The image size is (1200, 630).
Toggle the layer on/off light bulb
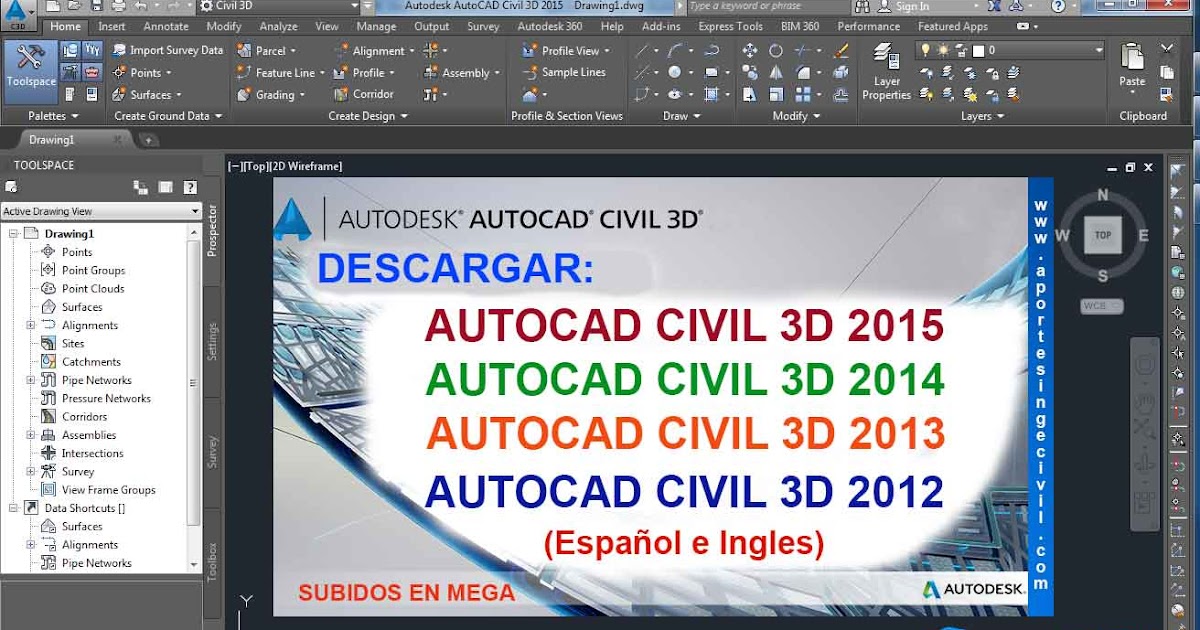[x=926, y=50]
